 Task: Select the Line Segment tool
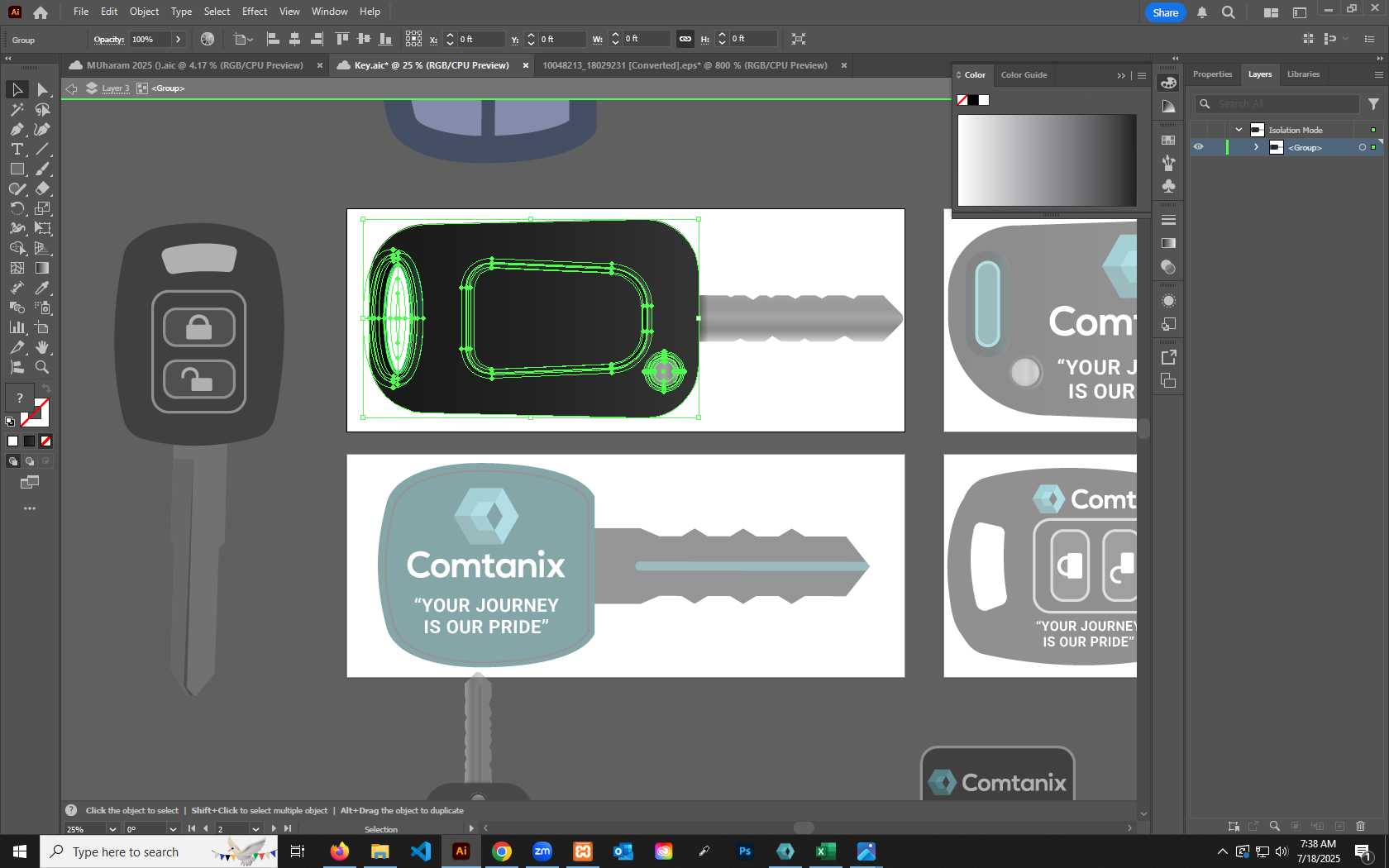pos(43,149)
